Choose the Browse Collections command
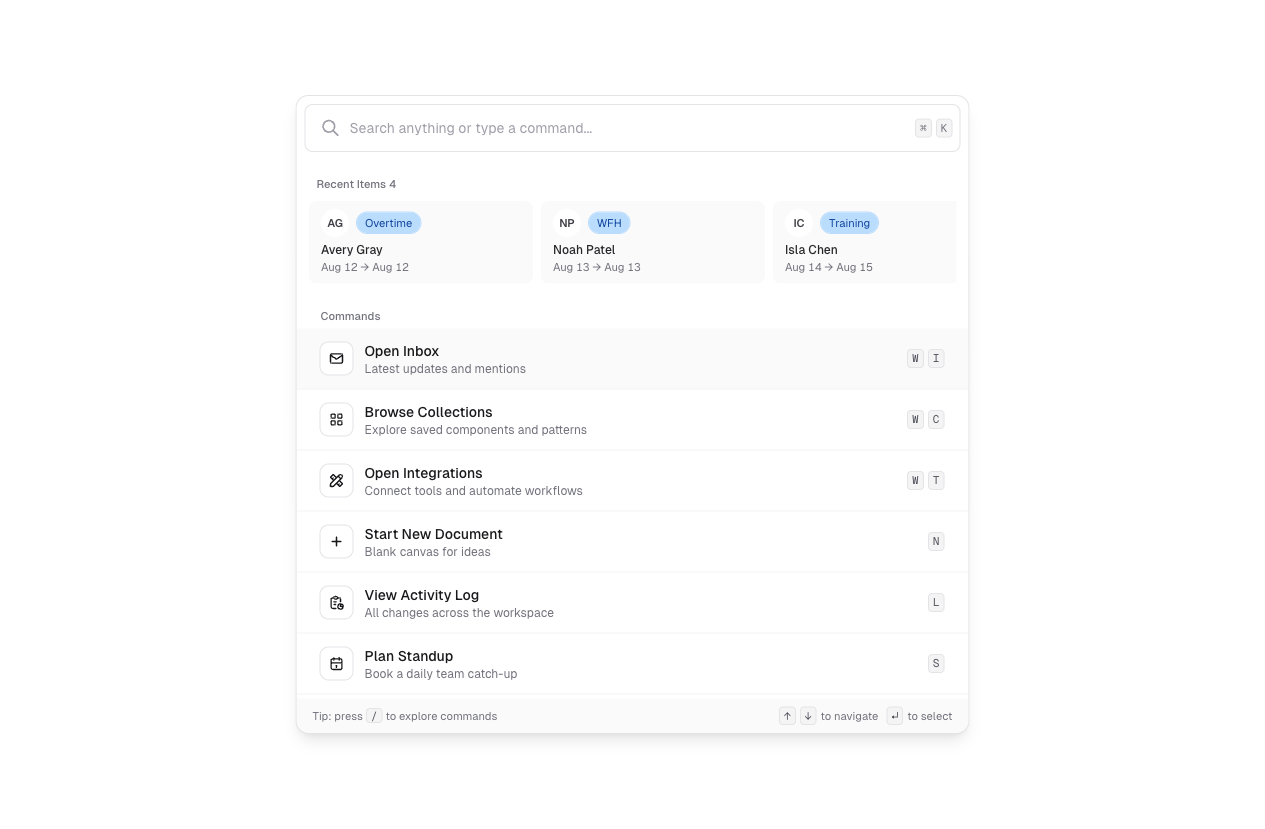 [x=632, y=420]
